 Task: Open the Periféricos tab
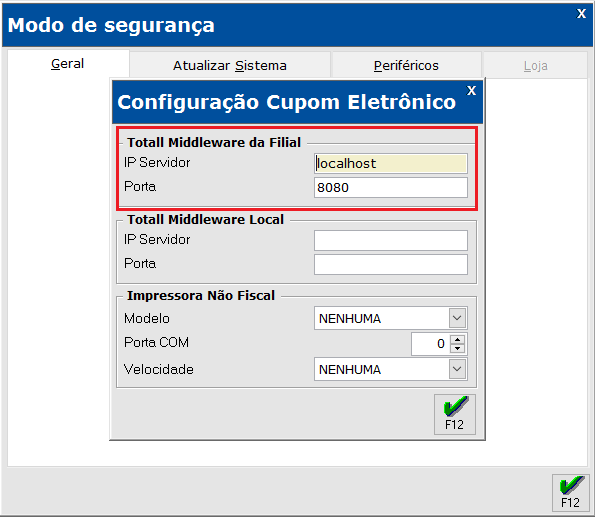point(406,66)
